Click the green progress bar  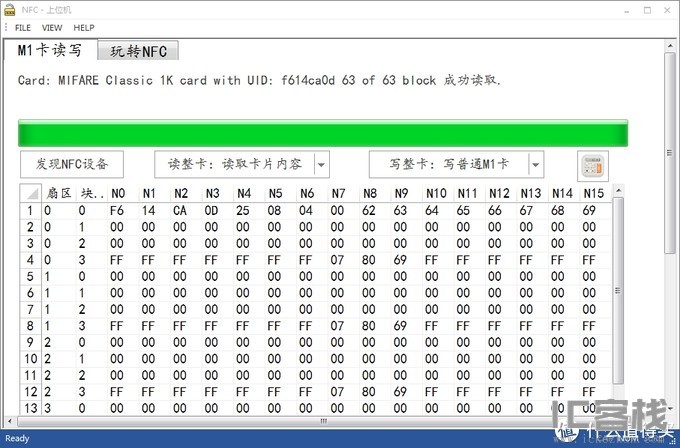323,133
